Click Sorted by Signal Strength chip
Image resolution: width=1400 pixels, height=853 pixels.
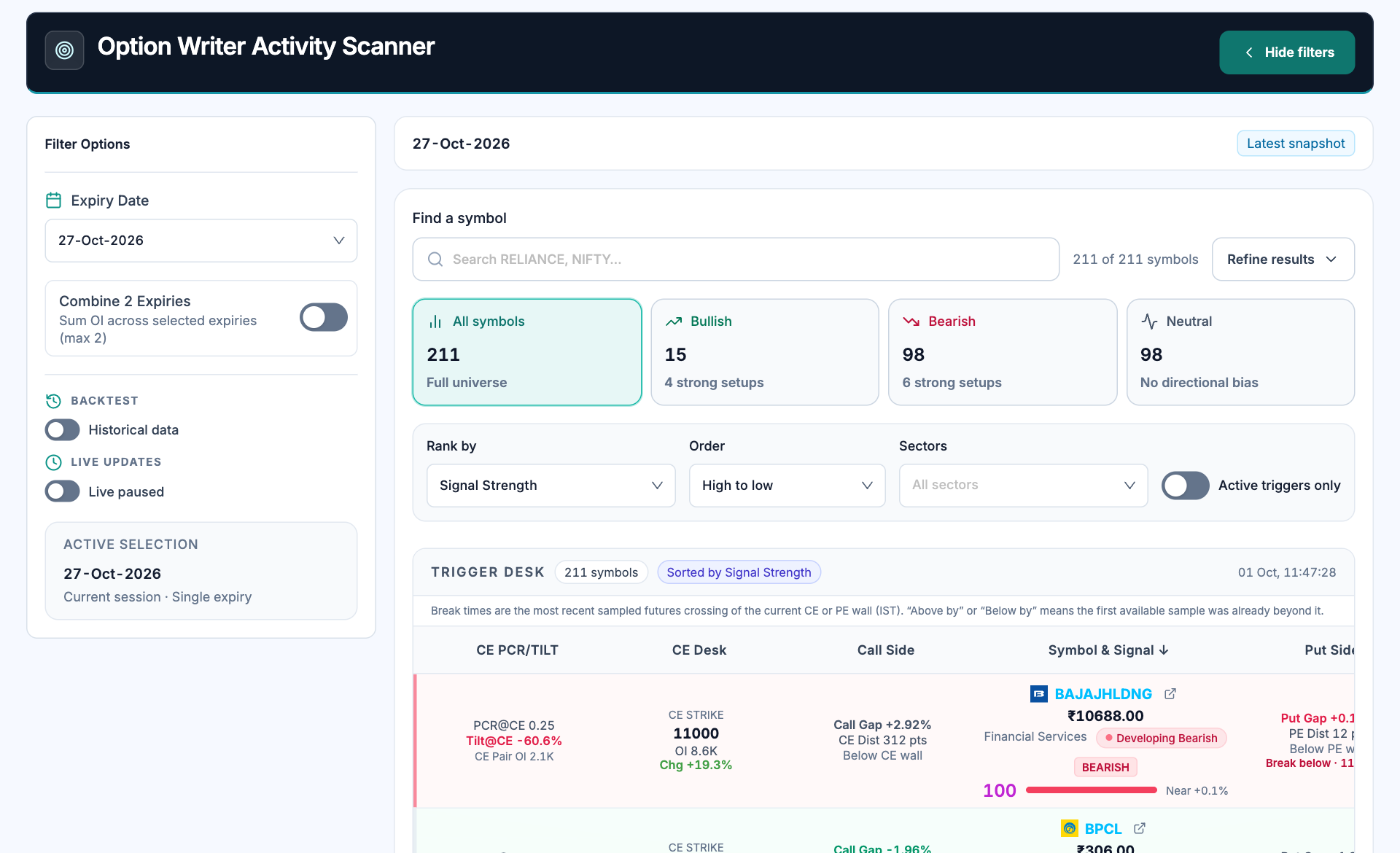click(739, 572)
